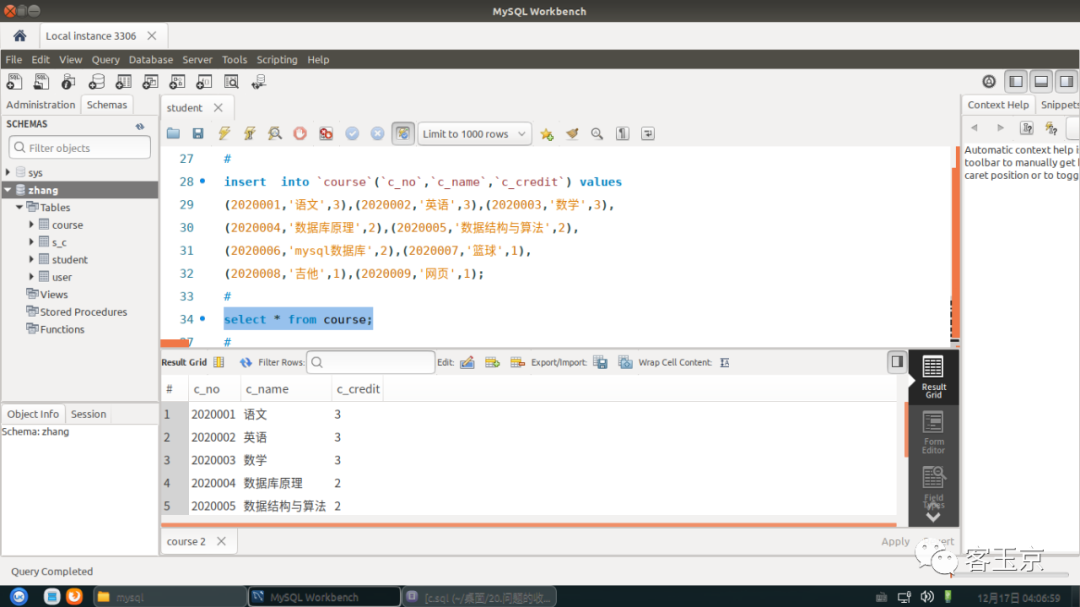The height and width of the screenshot is (607, 1080).
Task: Open the Query menu
Action: click(x=105, y=60)
